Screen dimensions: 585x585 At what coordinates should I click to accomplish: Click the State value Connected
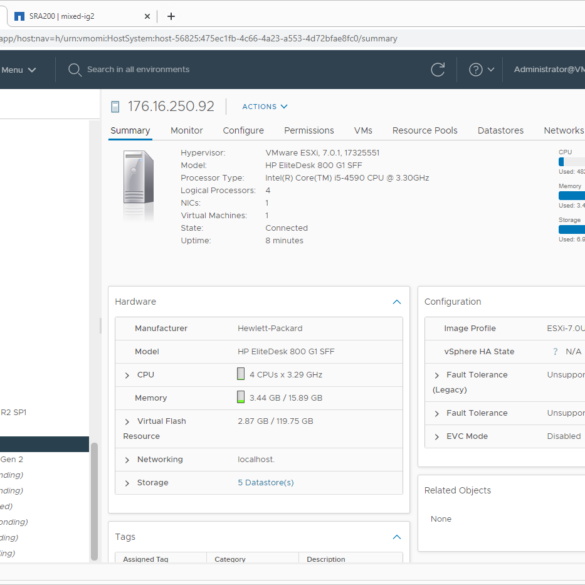click(287, 228)
